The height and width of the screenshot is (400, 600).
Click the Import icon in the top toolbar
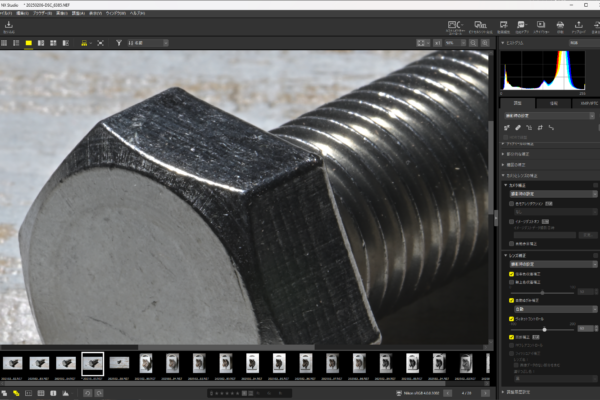(9, 26)
